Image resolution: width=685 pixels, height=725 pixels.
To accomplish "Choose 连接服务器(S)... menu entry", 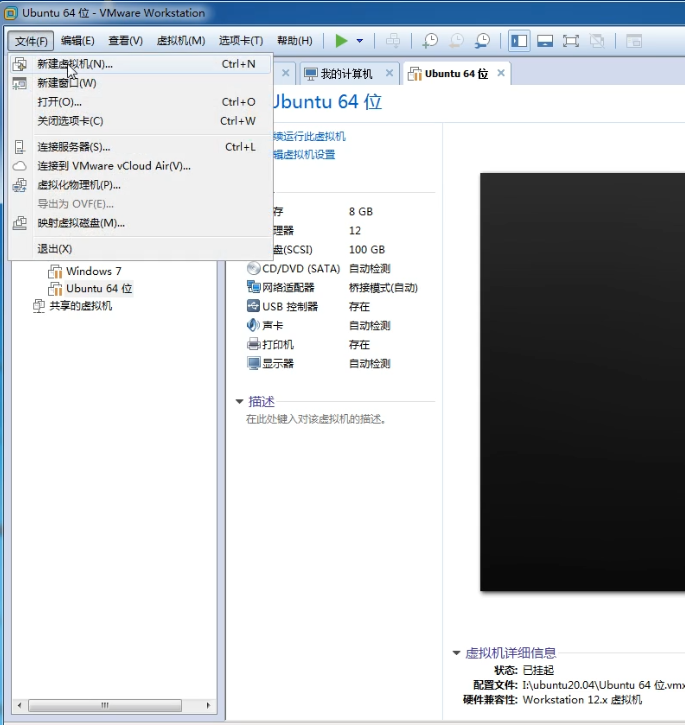I will tap(140, 147).
